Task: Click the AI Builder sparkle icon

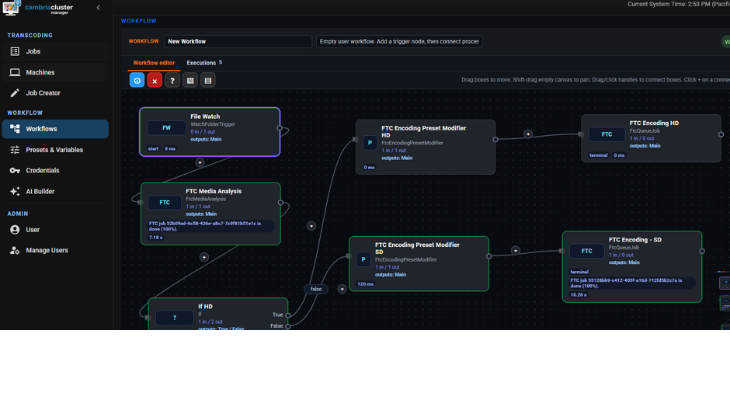Action: pyautogui.click(x=15, y=191)
